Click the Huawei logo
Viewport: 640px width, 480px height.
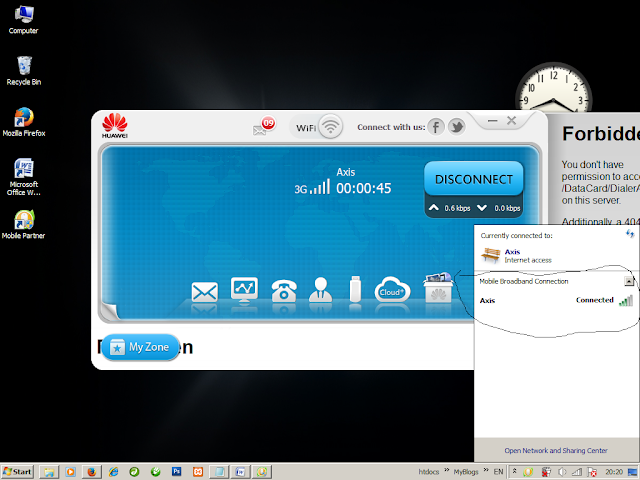tap(115, 126)
